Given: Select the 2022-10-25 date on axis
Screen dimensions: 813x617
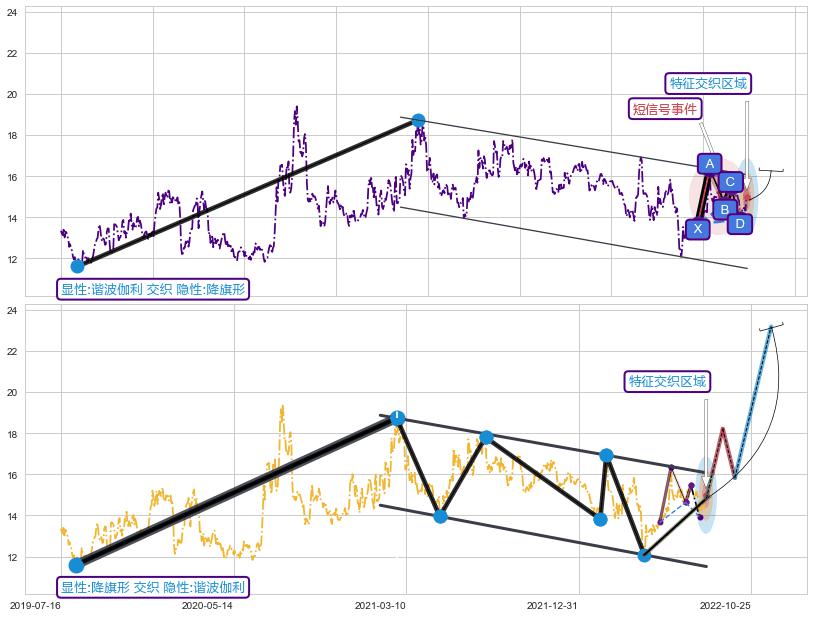Looking at the screenshot, I should 724,606.
